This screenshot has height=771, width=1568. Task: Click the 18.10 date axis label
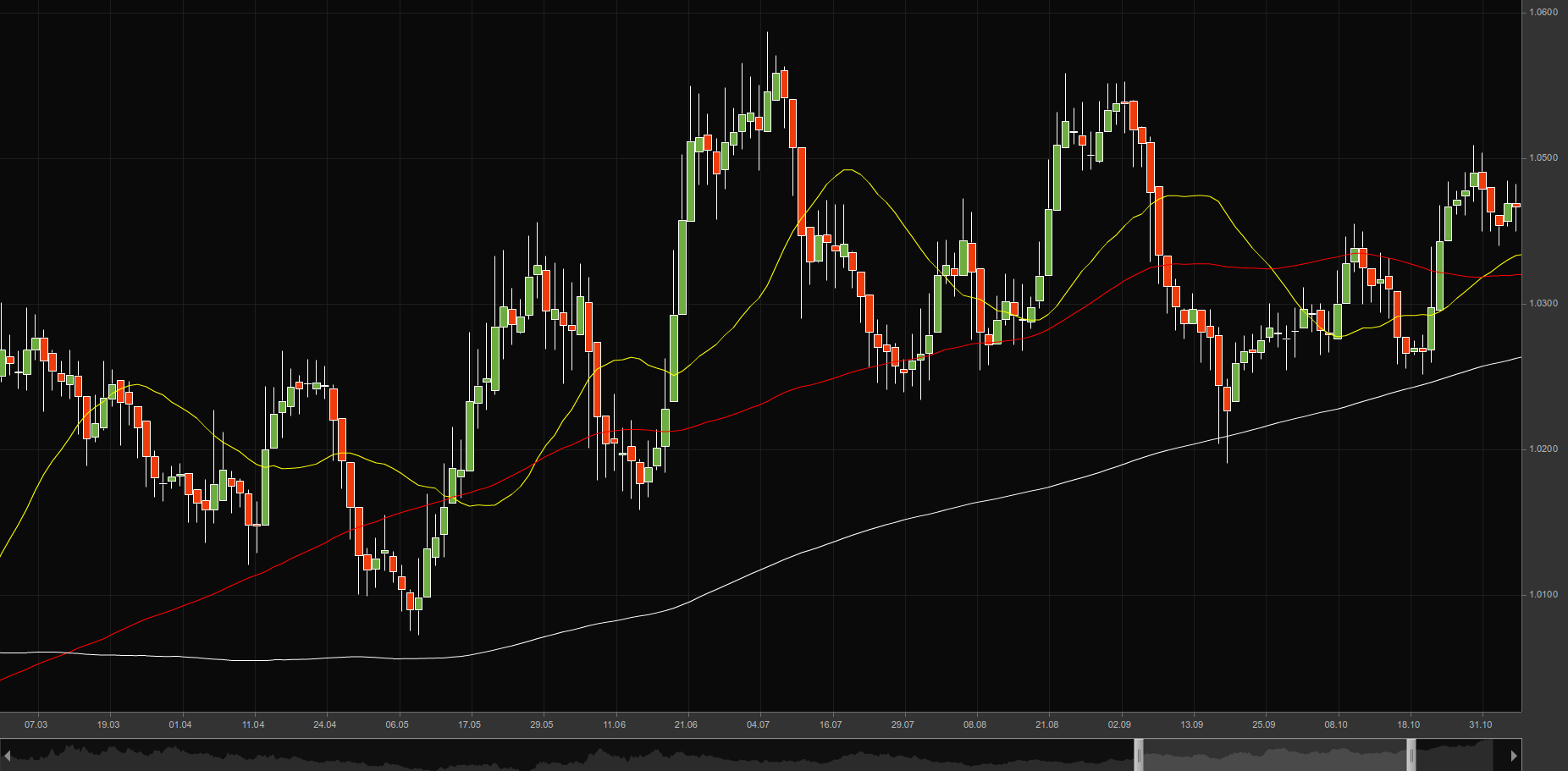pos(1408,724)
